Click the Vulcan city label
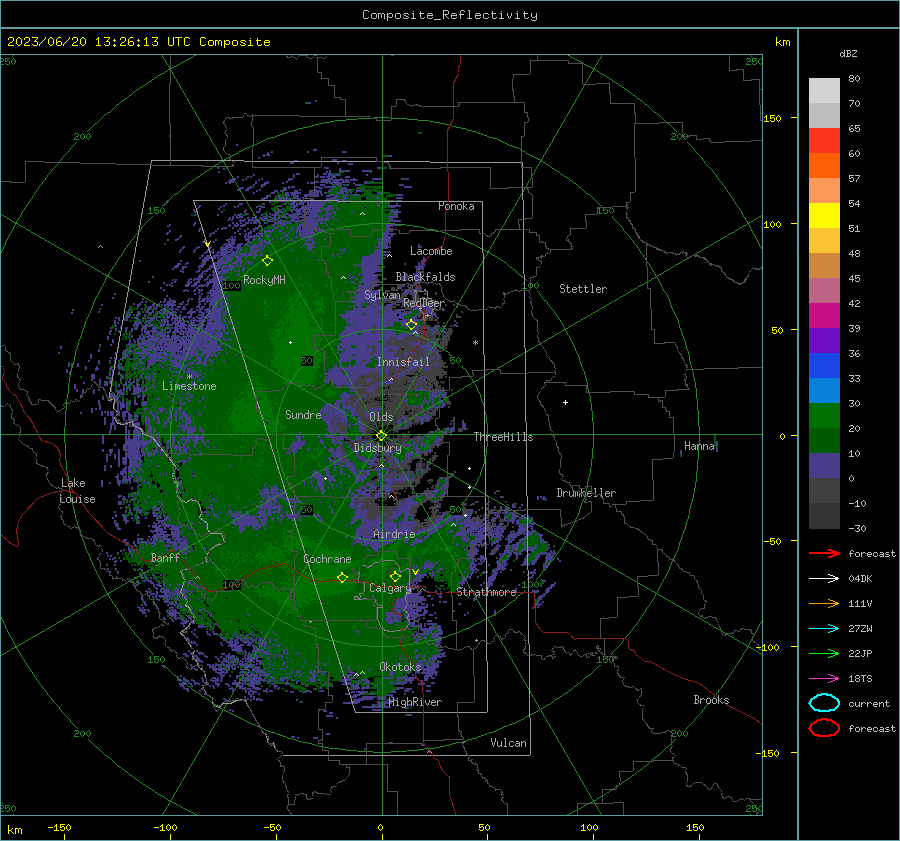 [x=508, y=743]
